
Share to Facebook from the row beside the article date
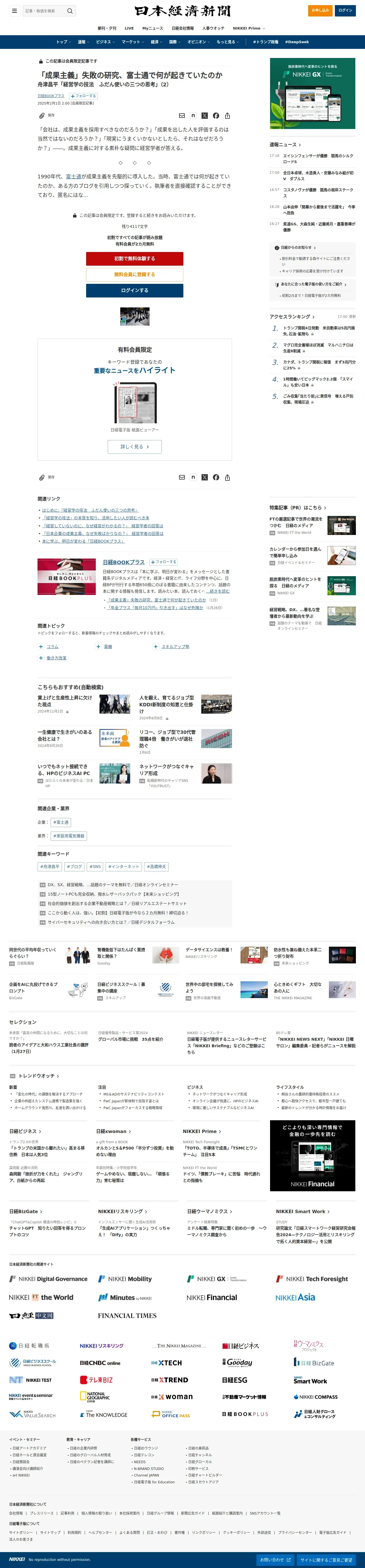[216, 116]
